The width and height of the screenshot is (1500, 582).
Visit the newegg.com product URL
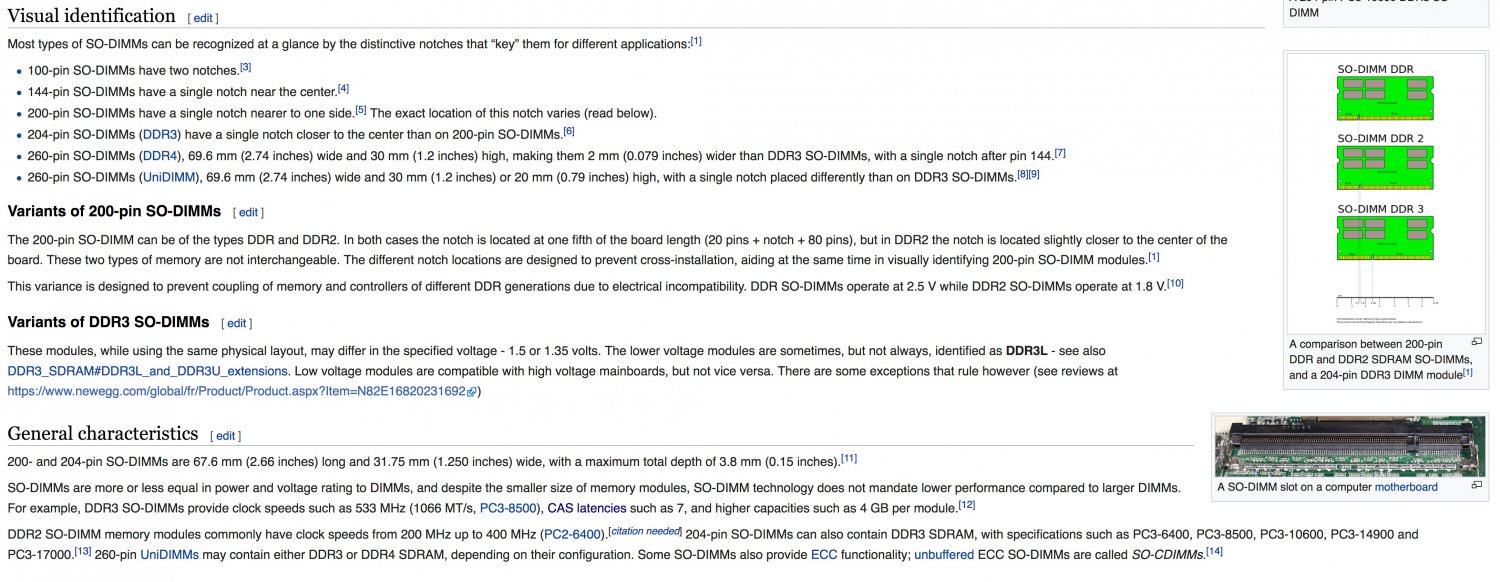237,391
